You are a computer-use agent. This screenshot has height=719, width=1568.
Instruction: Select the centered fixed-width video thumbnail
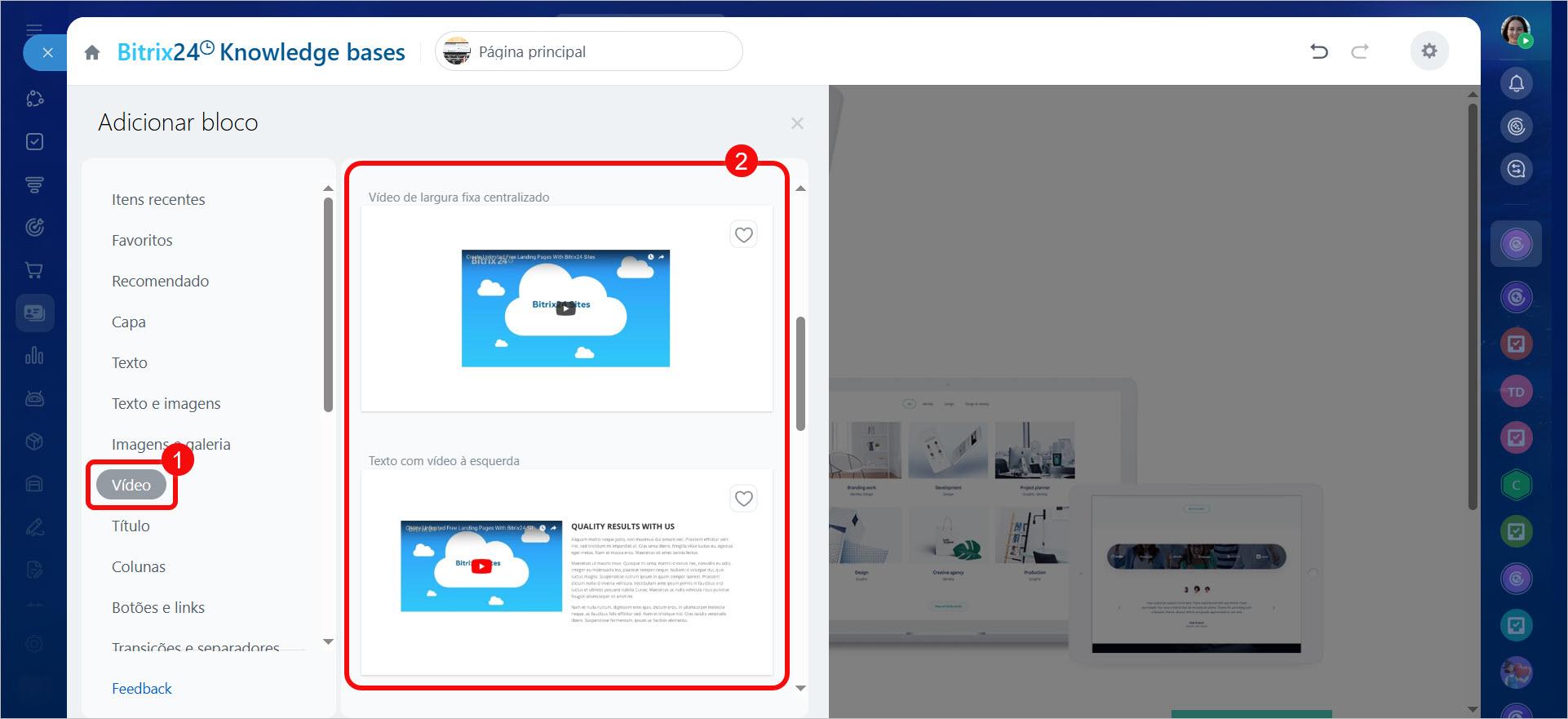click(565, 308)
